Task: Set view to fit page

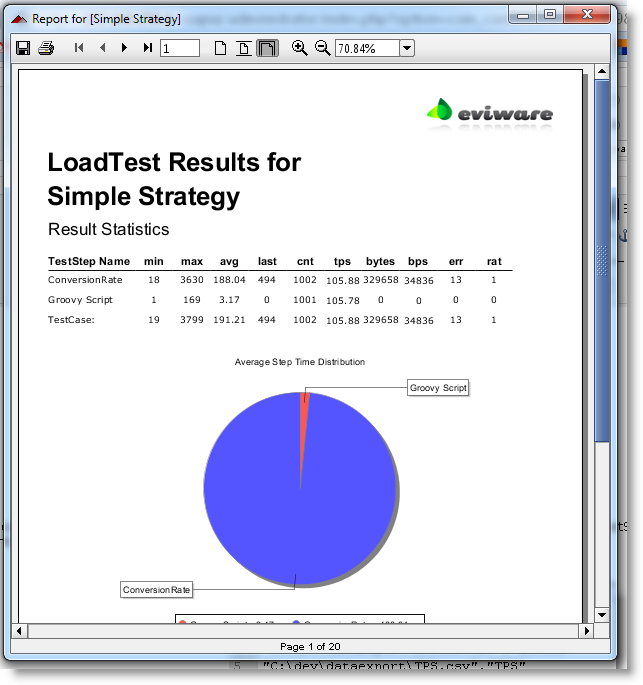Action: click(244, 48)
